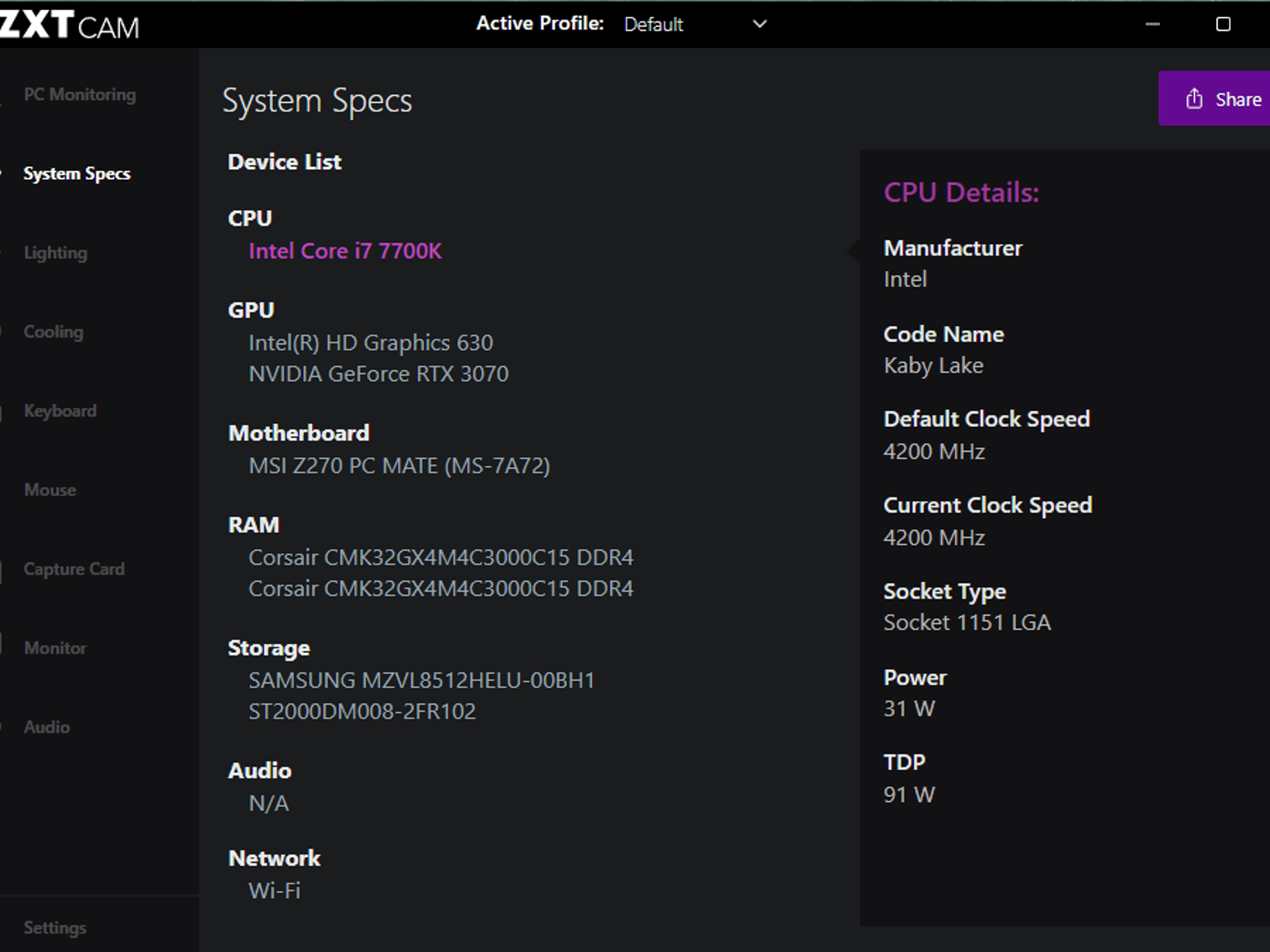Click the NZXT CAM logo

[x=69, y=25]
